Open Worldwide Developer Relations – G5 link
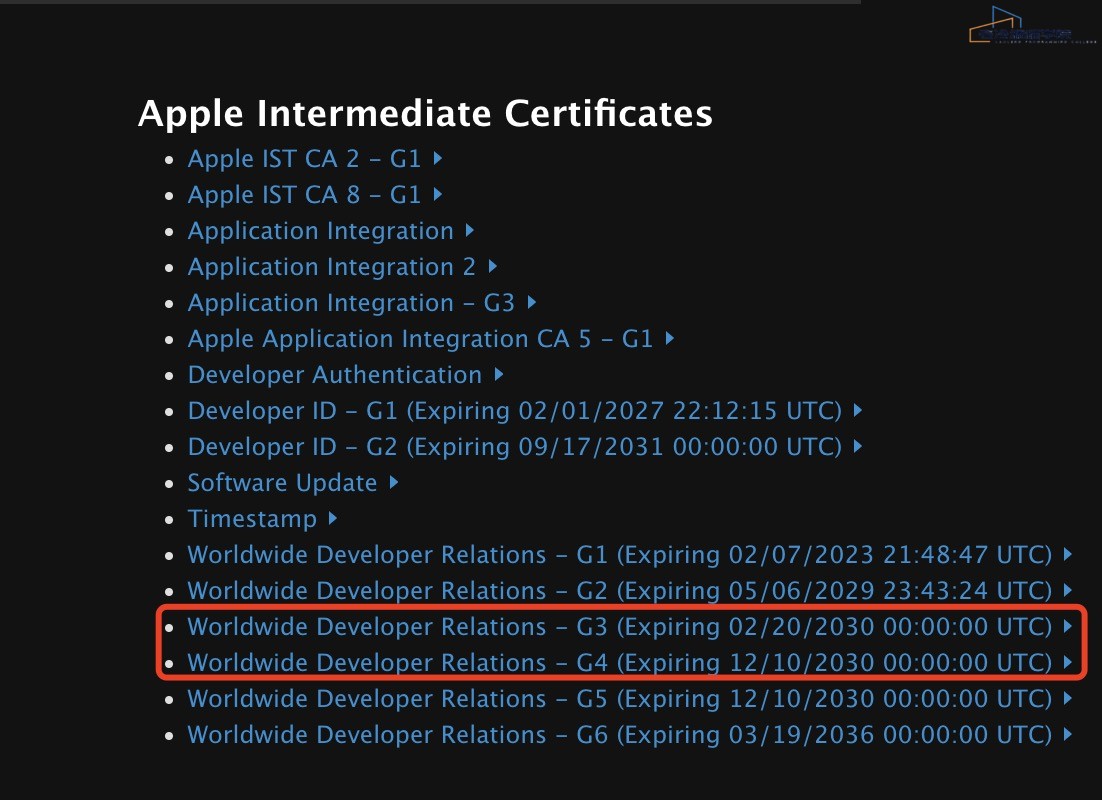 point(620,699)
